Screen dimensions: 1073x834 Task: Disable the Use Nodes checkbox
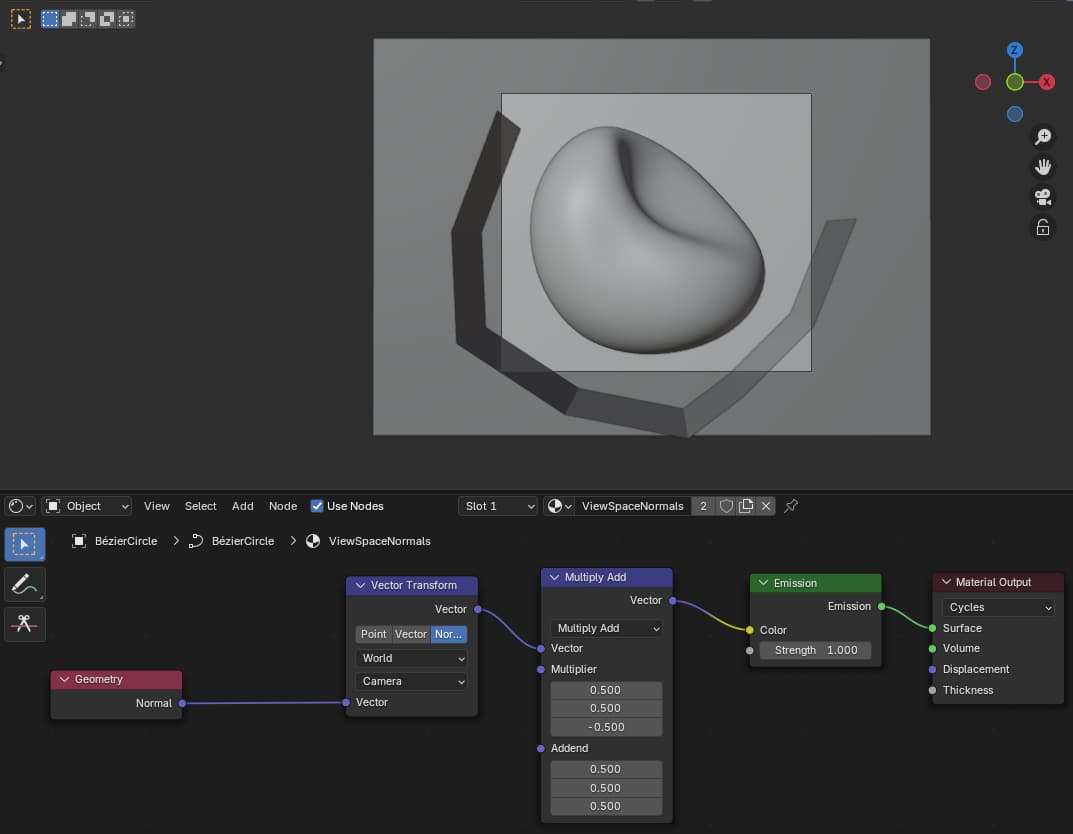pyautogui.click(x=317, y=506)
